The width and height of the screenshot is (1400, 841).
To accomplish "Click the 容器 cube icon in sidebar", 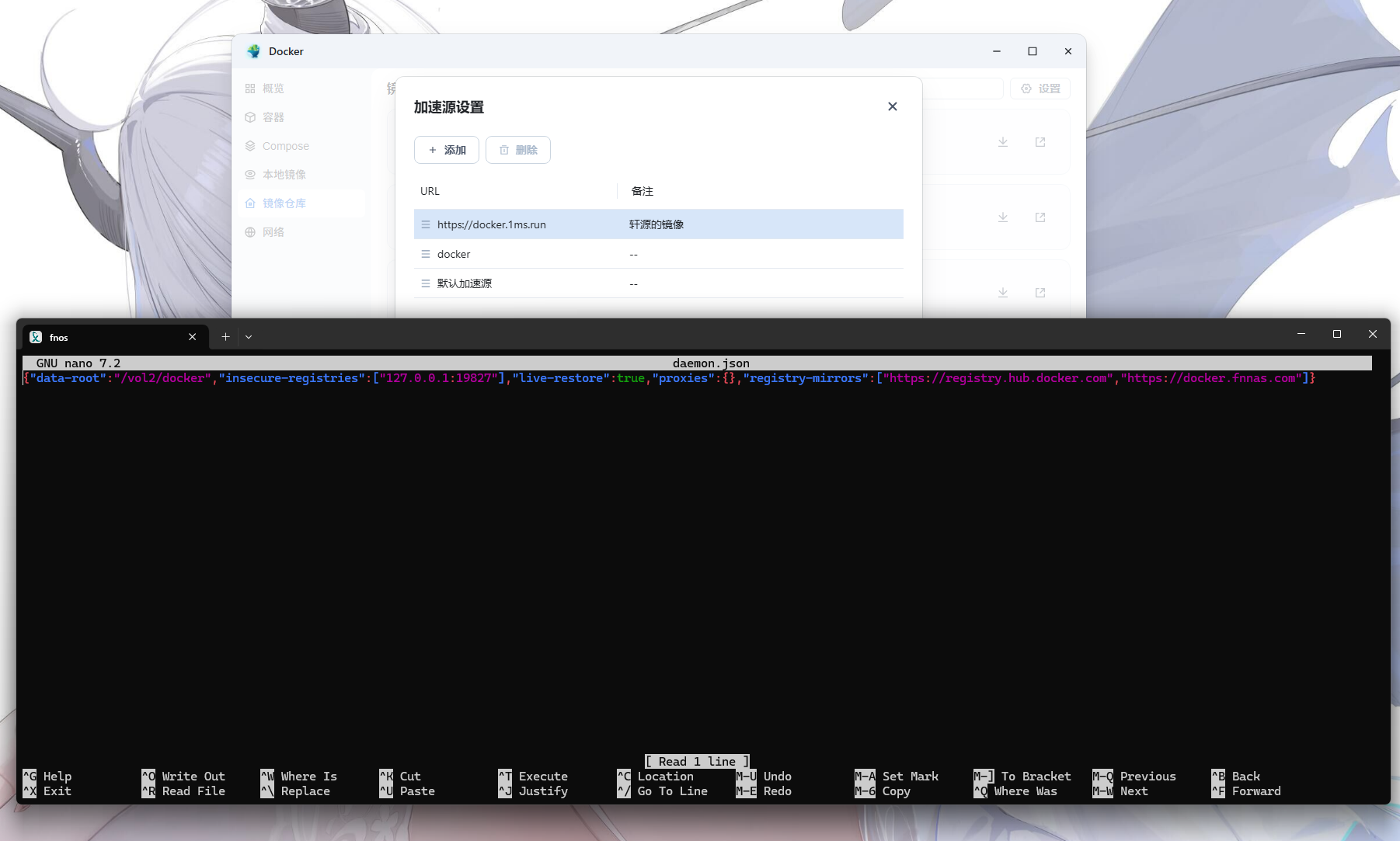I will [x=250, y=117].
